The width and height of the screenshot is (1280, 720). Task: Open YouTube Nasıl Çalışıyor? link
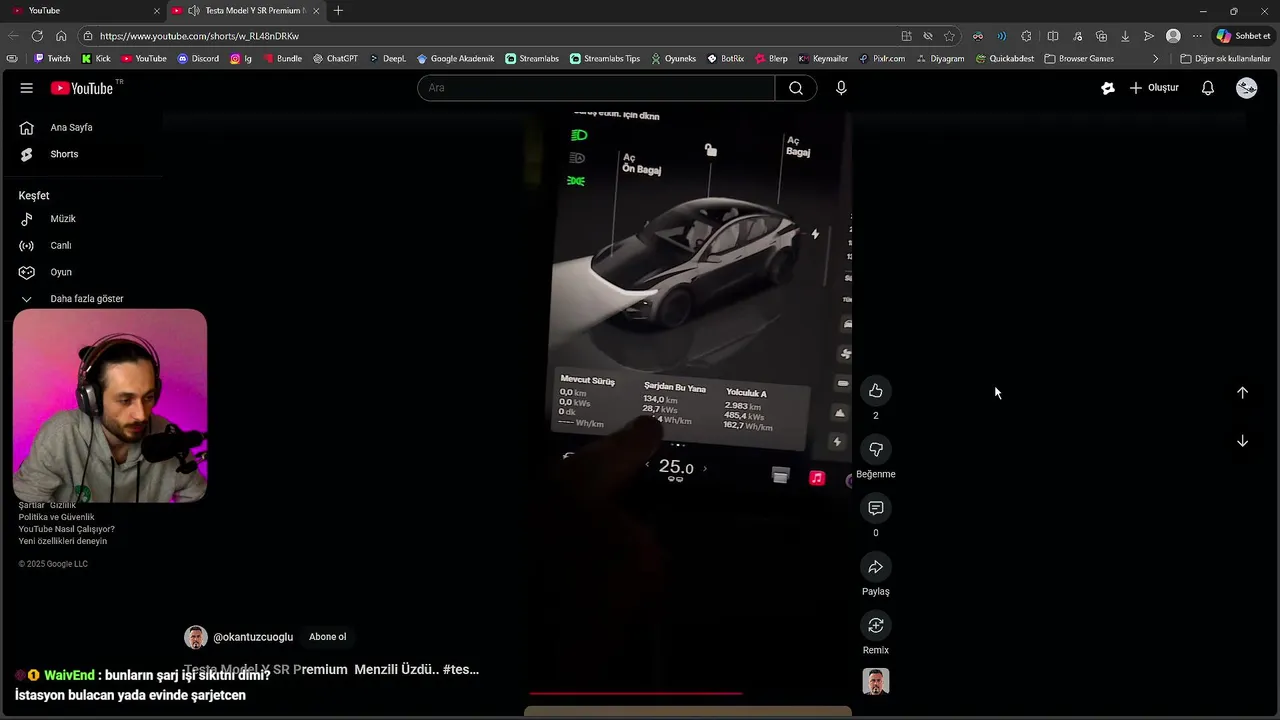(66, 529)
